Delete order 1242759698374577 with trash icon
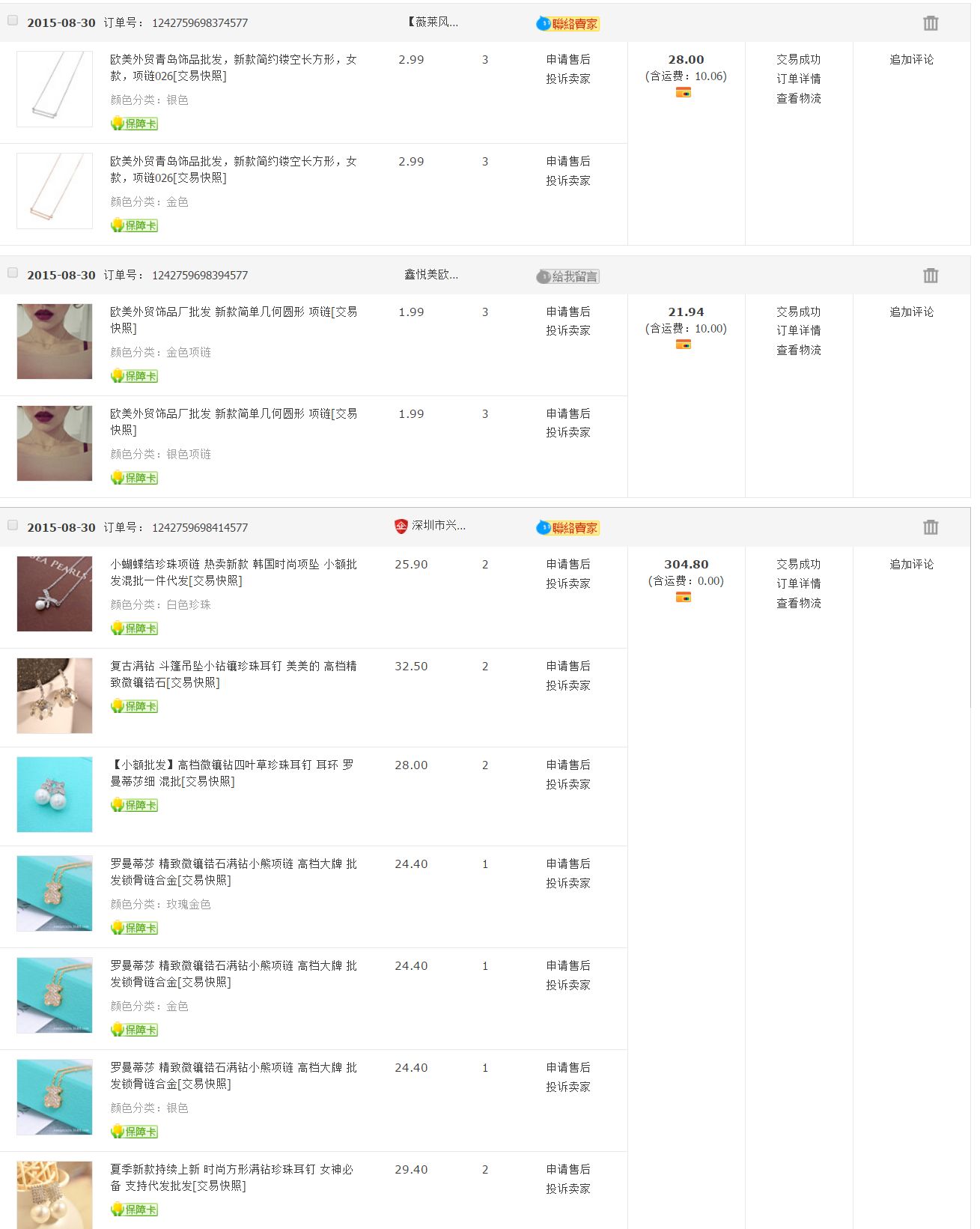 [930, 23]
